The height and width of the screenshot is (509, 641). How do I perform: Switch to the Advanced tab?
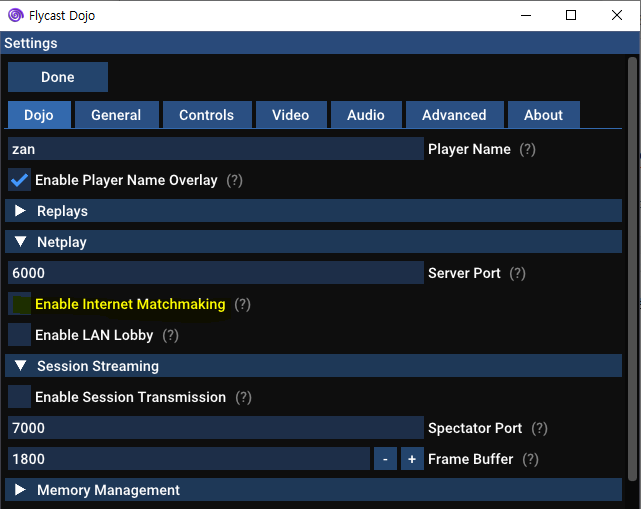[x=455, y=115]
